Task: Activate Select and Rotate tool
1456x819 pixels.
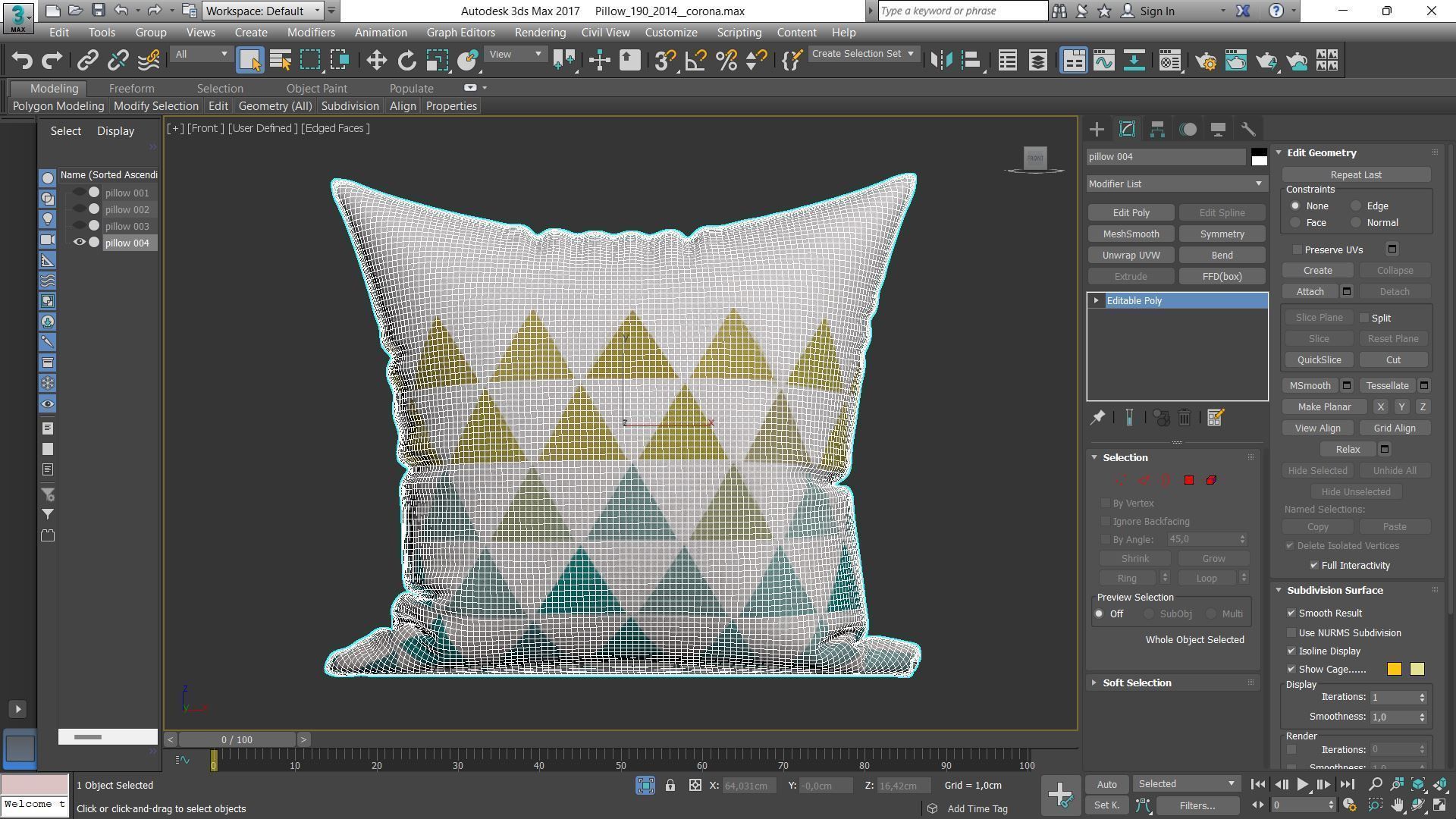Action: point(406,61)
